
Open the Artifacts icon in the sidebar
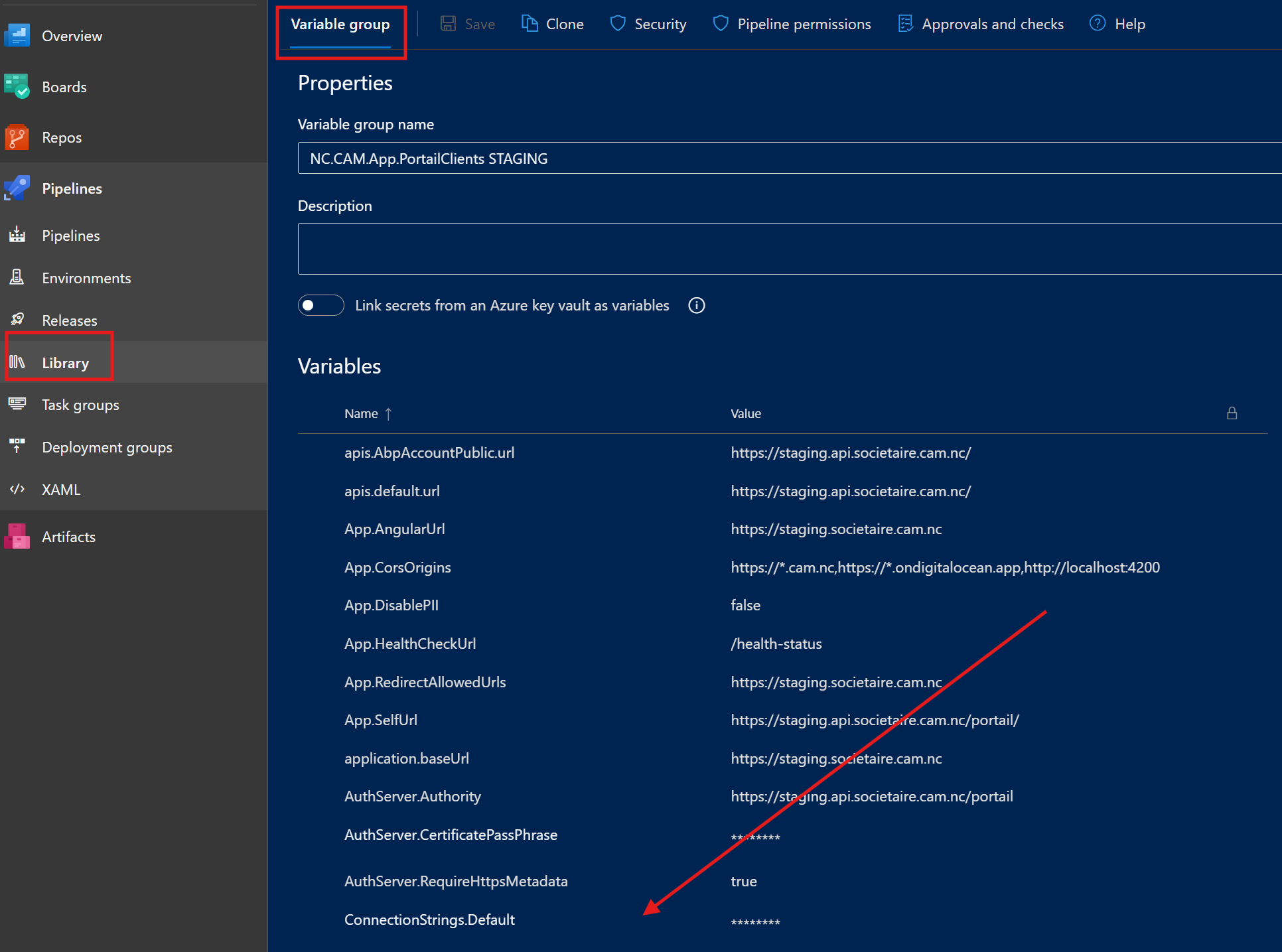coord(17,537)
